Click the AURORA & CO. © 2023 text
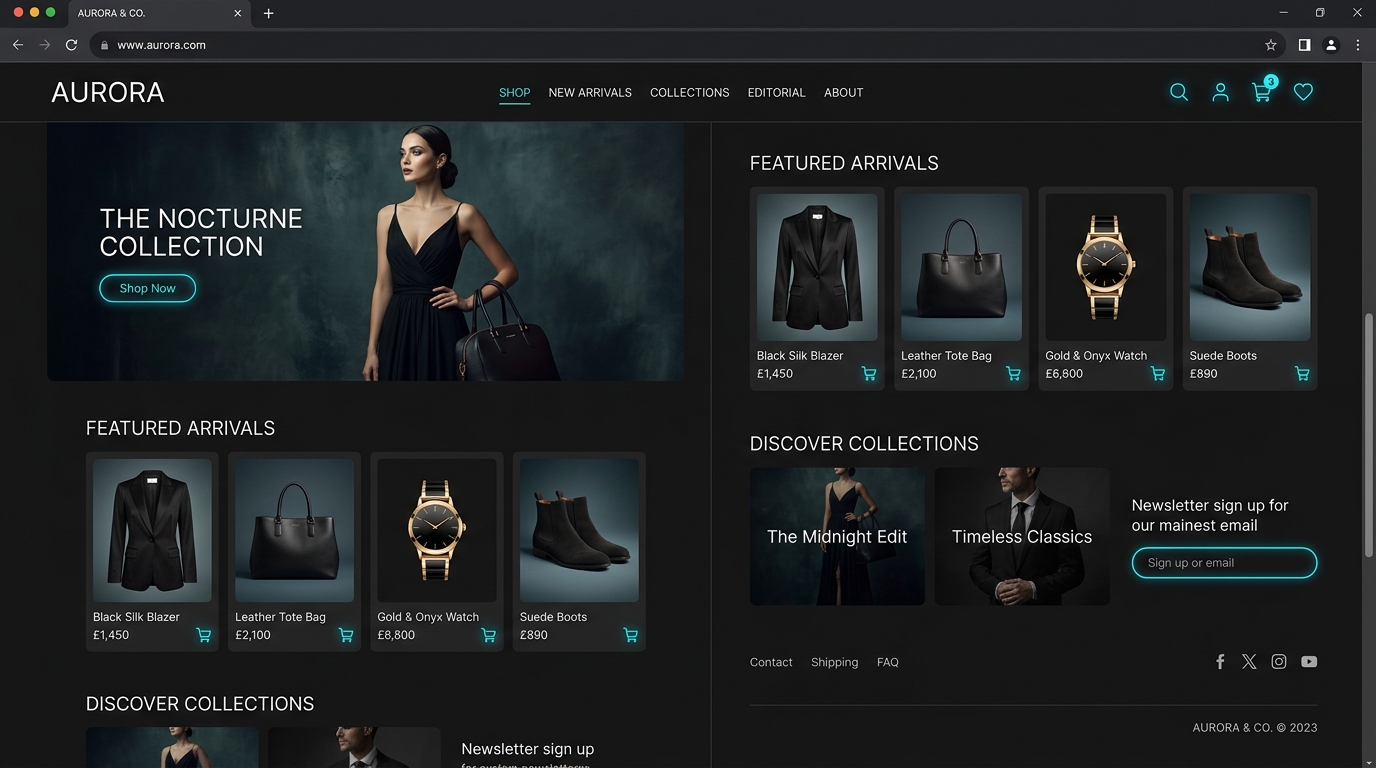 click(x=1255, y=728)
